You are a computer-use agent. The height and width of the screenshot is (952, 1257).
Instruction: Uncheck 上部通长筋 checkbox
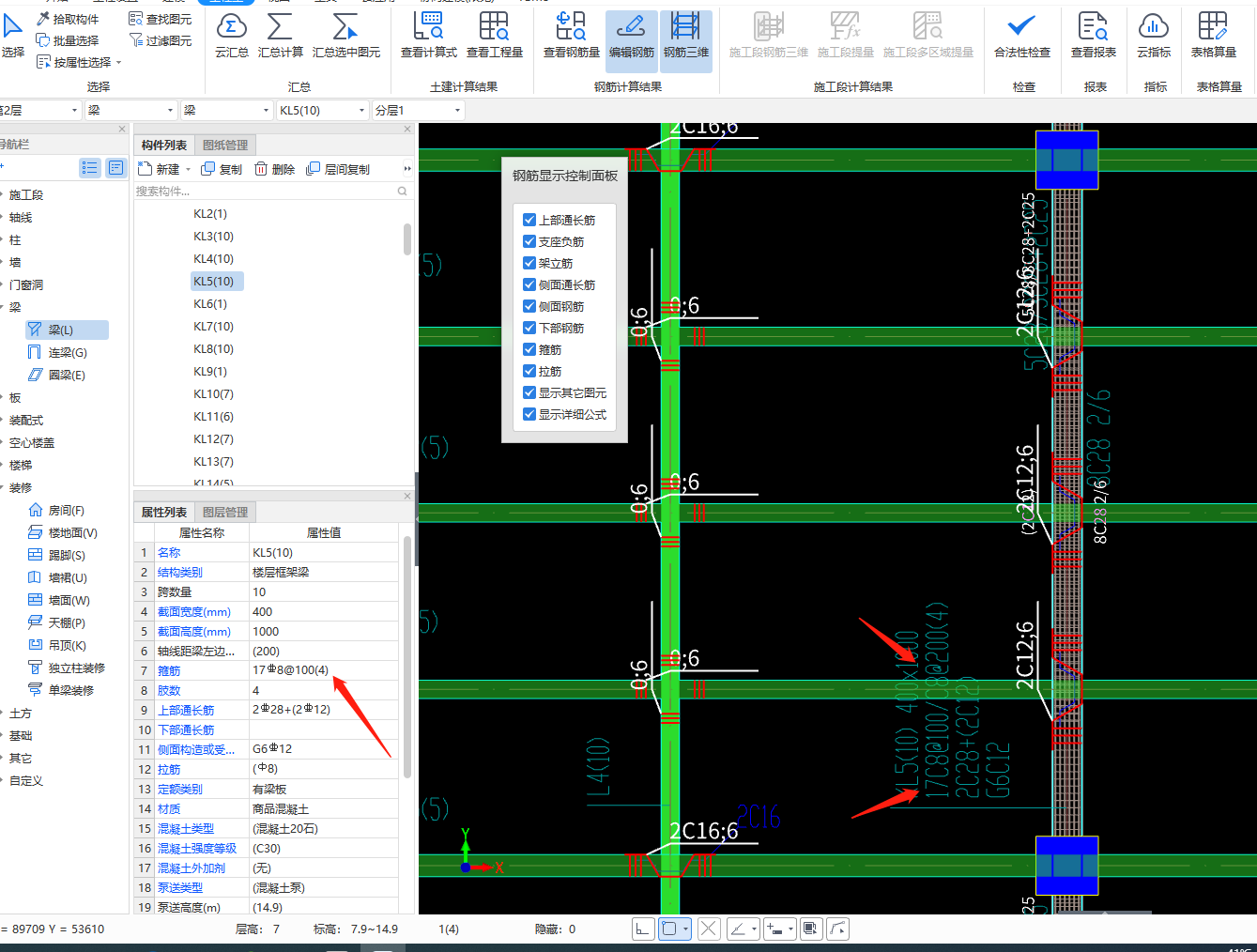[x=529, y=220]
